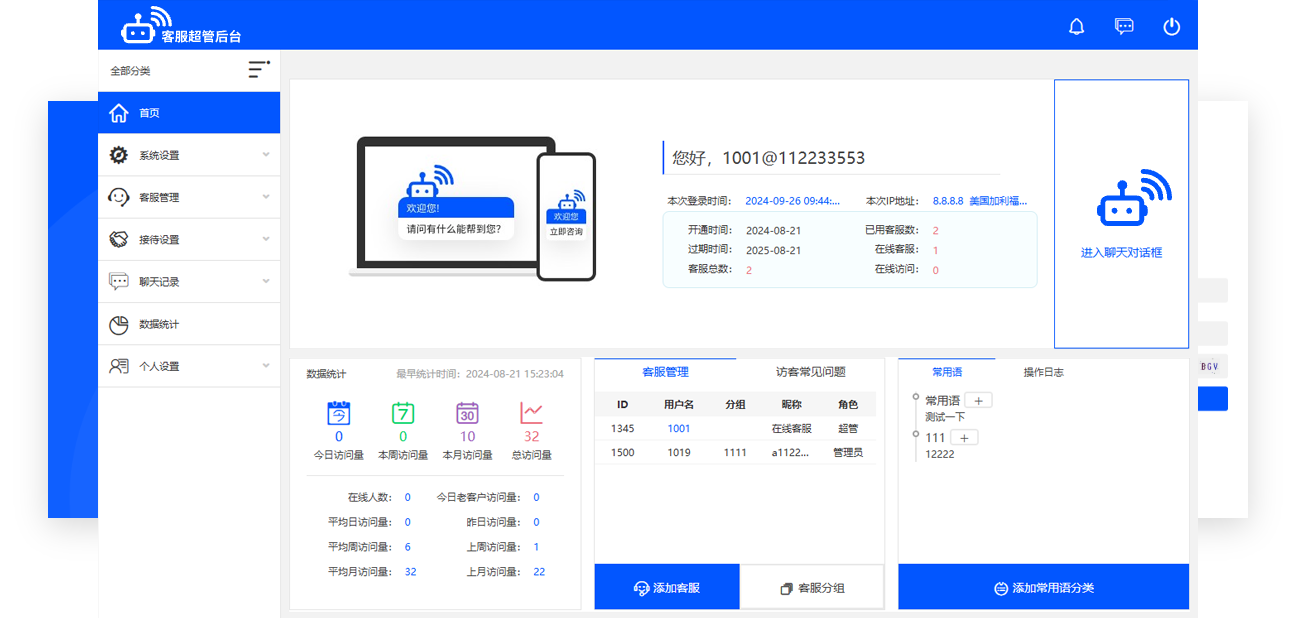Image resolution: width=1296 pixels, height=618 pixels.
Task: Open the messages chat bubble icon
Action: click(1124, 27)
